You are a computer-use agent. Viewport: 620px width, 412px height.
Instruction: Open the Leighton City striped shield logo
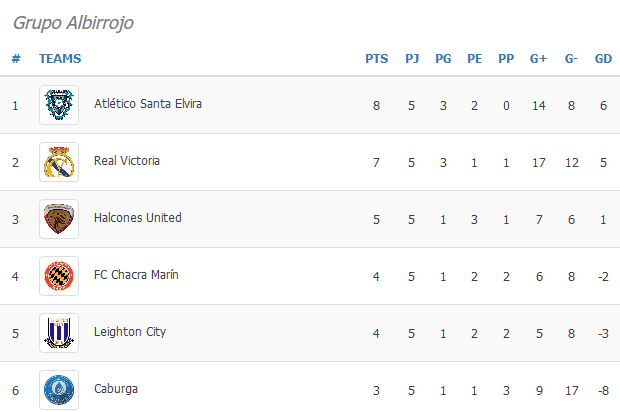click(59, 333)
